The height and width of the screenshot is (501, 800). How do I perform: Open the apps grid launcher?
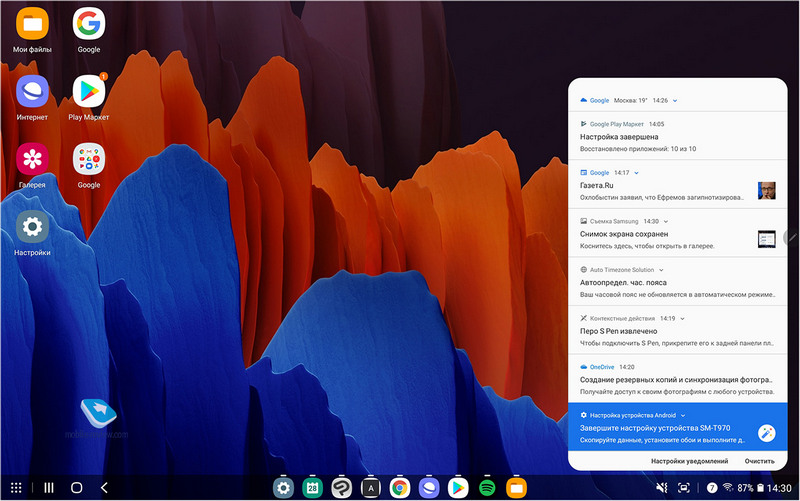click(x=17, y=488)
